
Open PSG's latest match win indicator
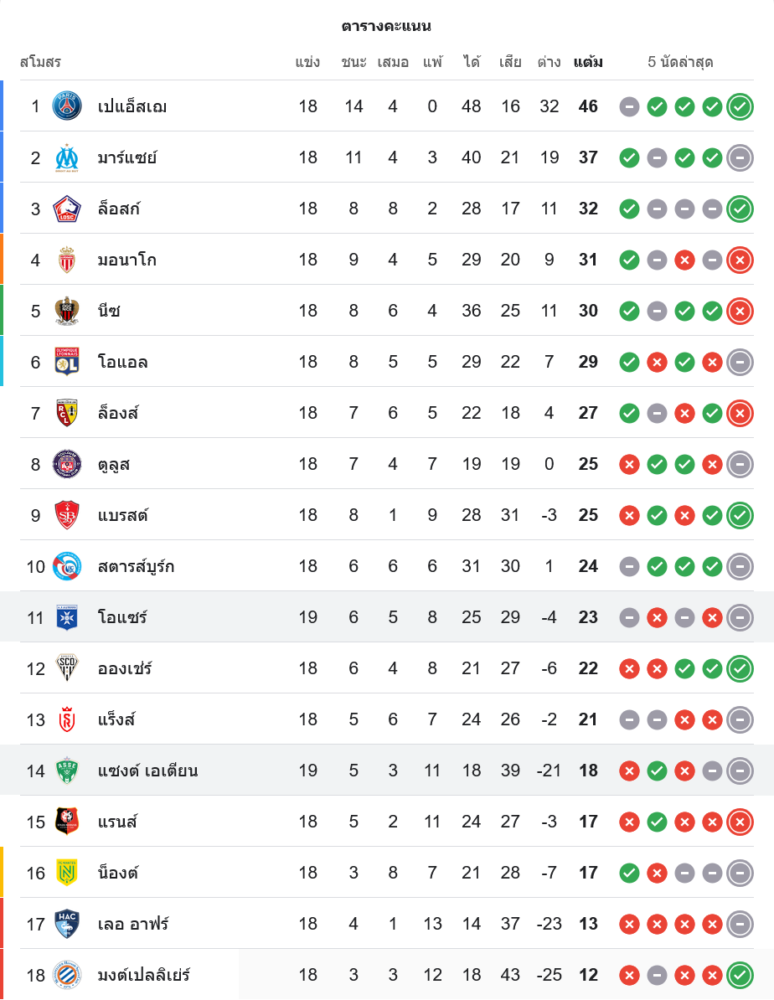(740, 106)
